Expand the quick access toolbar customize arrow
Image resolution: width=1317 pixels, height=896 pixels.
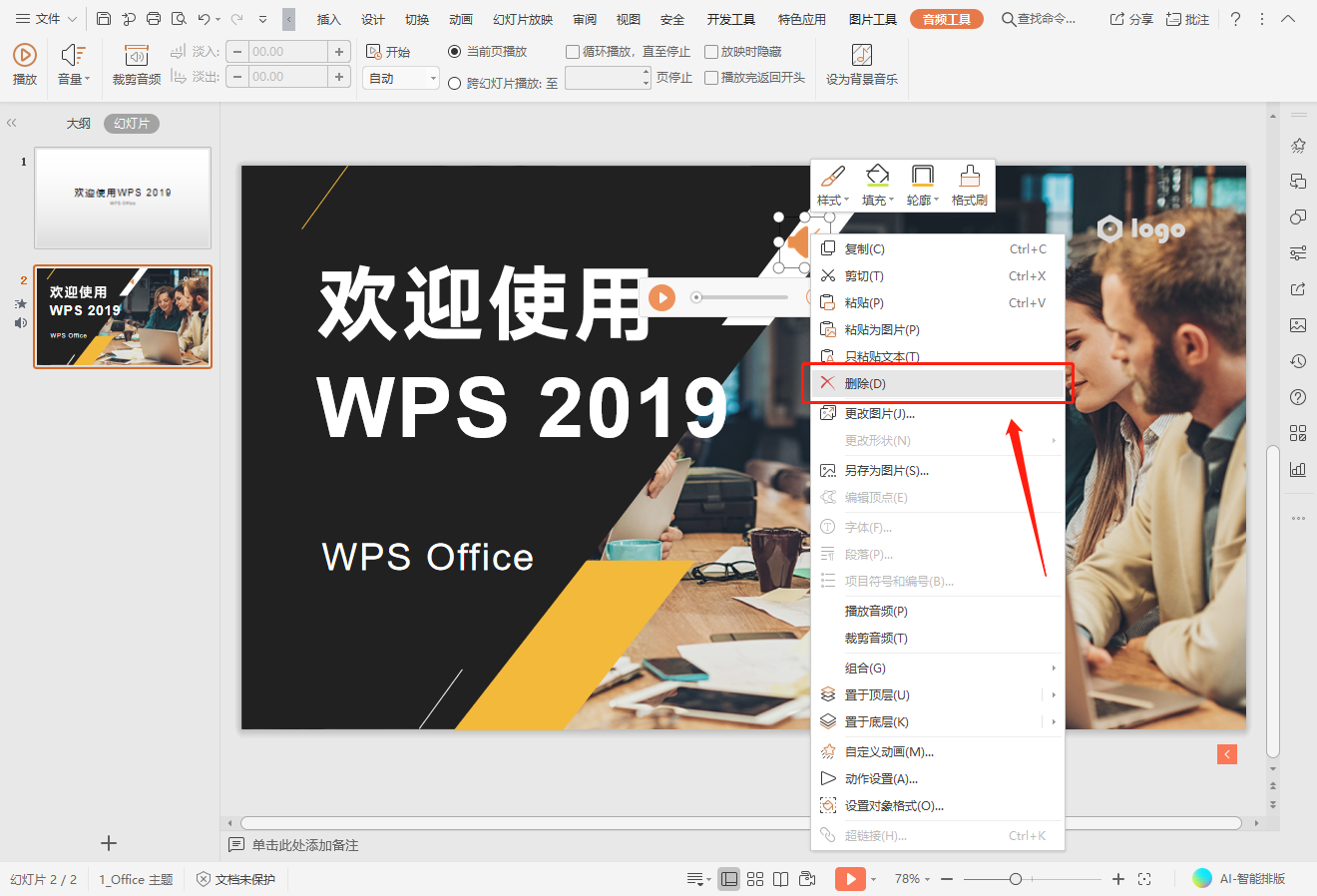(262, 19)
